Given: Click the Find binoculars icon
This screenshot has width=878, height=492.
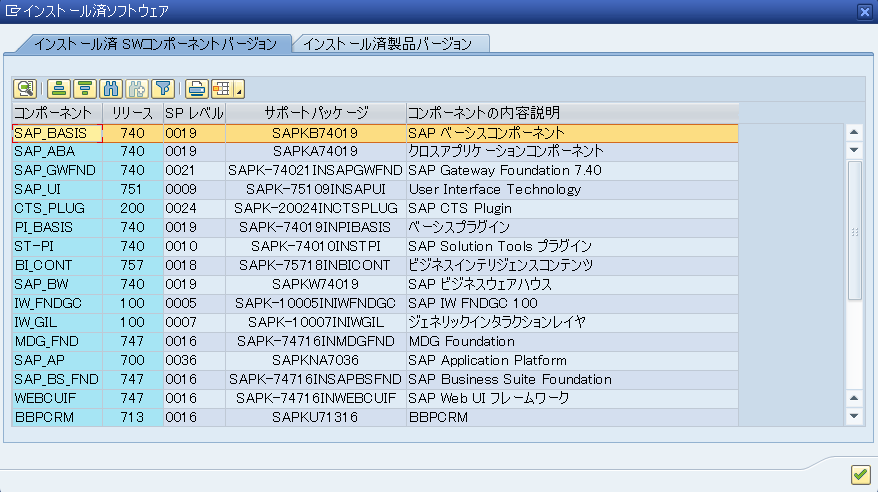Looking at the screenshot, I should click(x=111, y=88).
